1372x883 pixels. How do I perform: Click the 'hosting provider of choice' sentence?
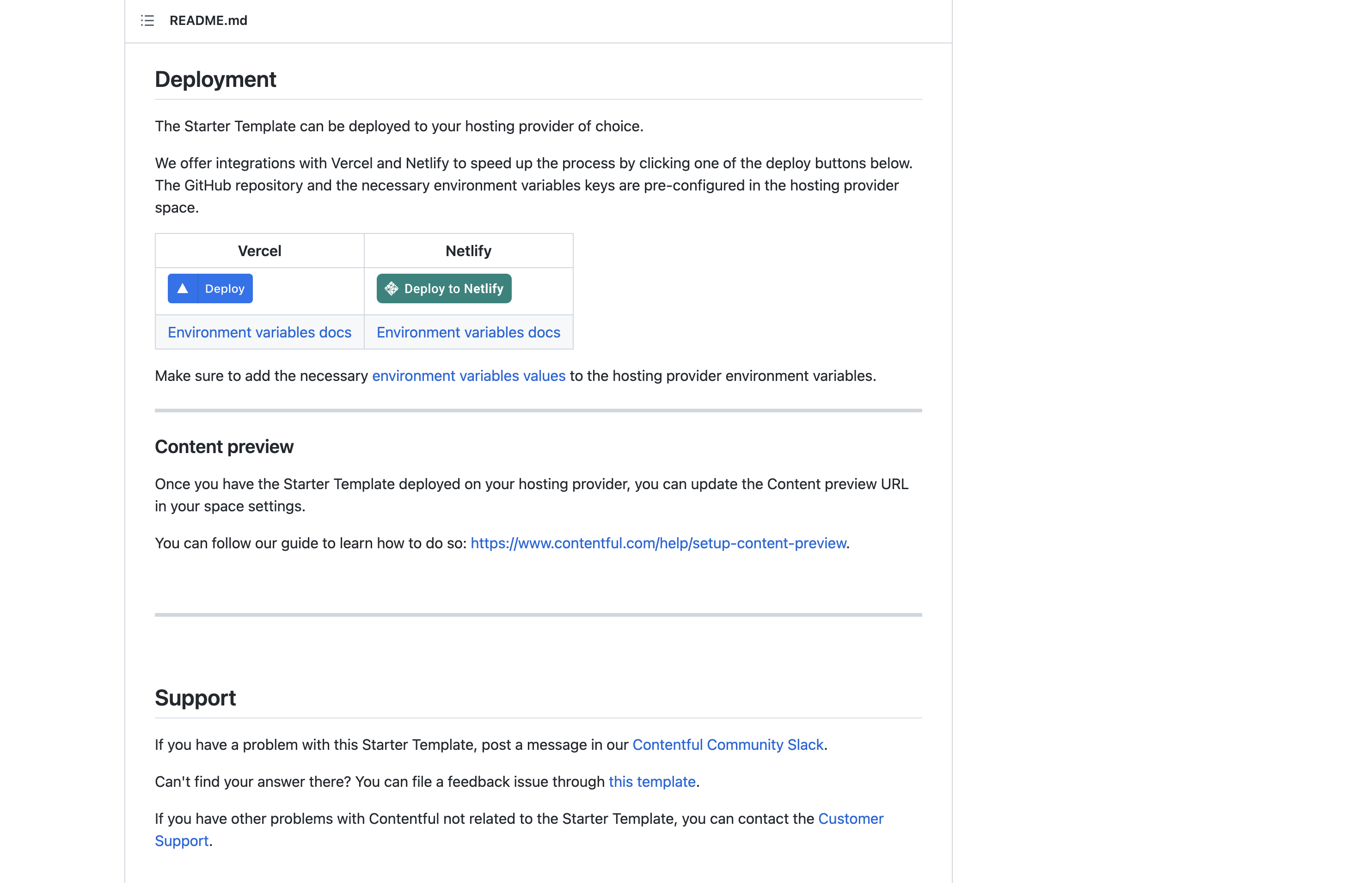399,126
